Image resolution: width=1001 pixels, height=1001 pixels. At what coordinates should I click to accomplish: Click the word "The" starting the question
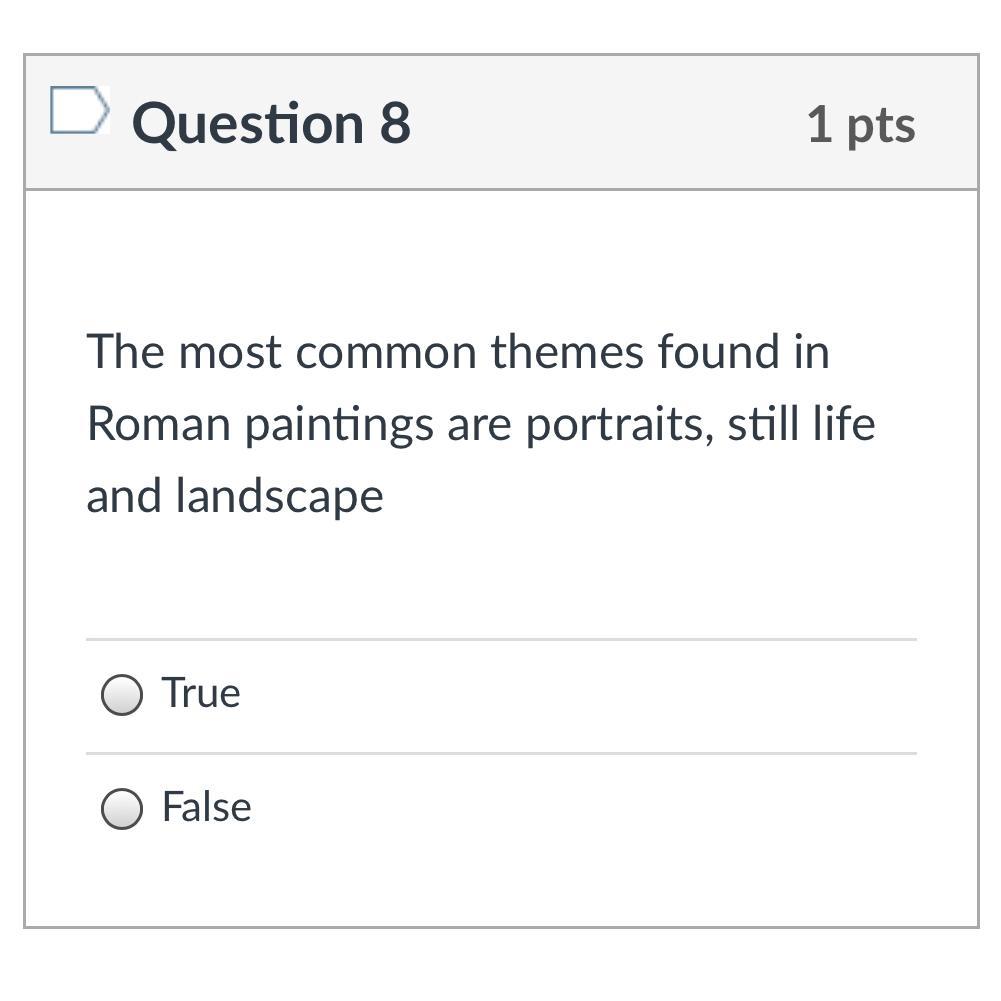click(126, 352)
